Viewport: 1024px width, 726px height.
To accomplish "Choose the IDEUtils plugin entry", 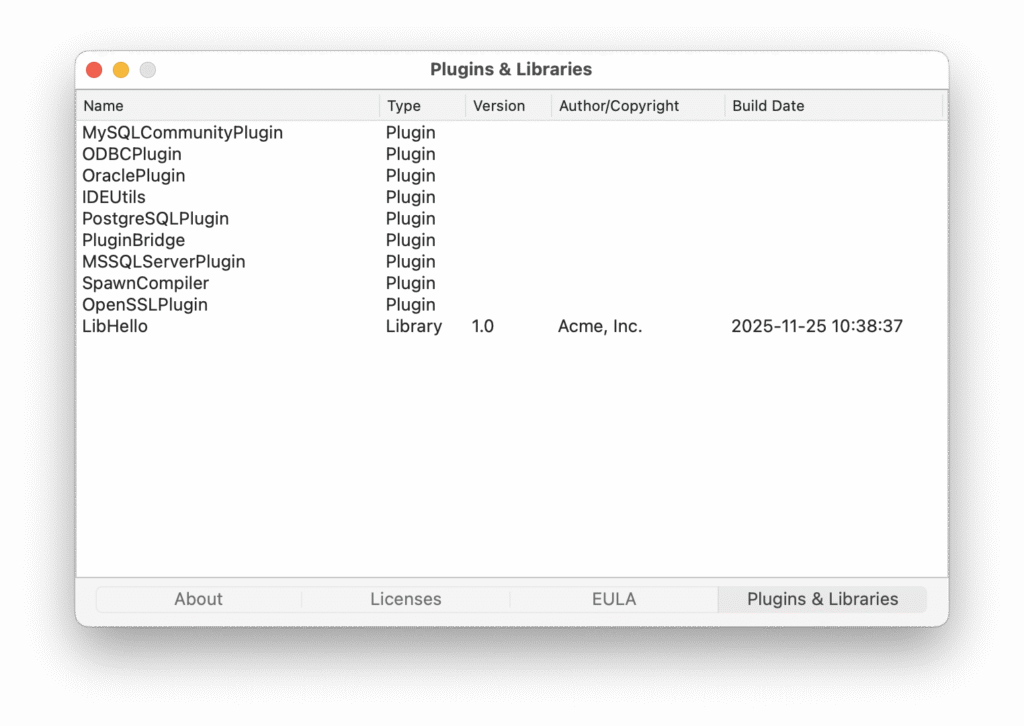I will pos(114,197).
